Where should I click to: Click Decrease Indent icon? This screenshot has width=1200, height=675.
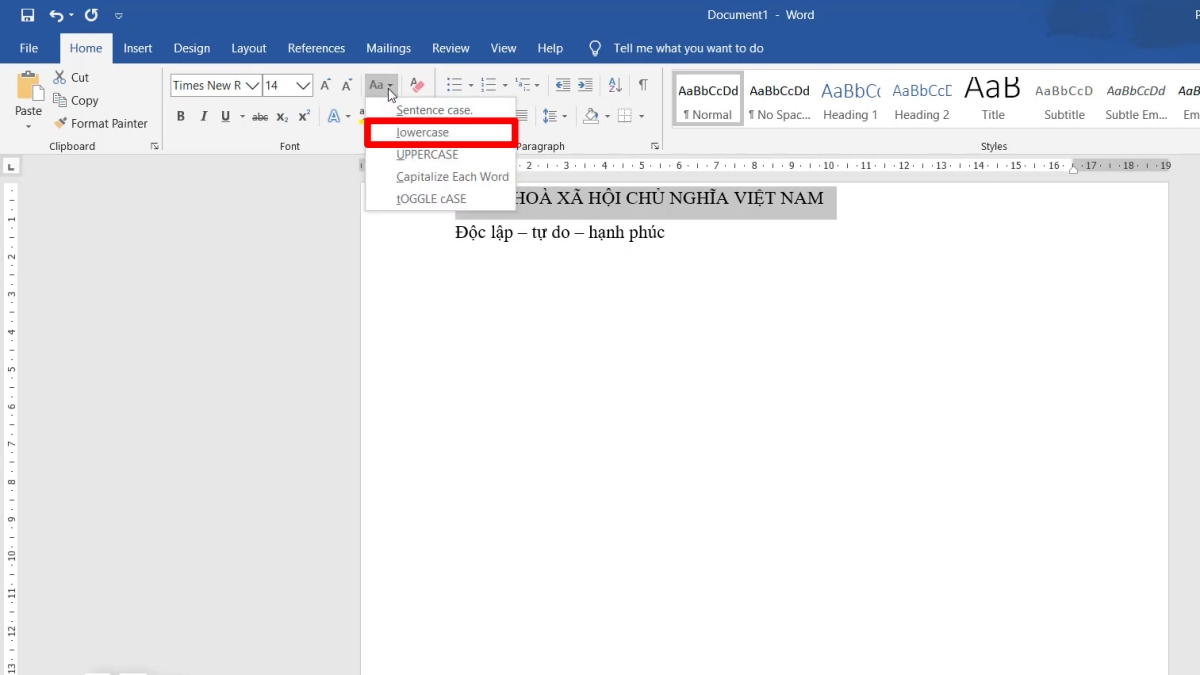(563, 86)
